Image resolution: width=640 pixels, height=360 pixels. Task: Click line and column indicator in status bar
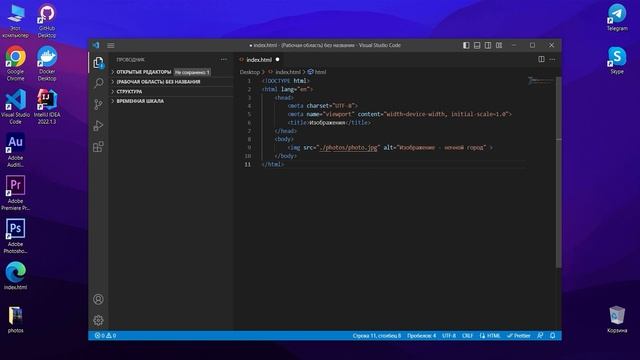(377, 336)
